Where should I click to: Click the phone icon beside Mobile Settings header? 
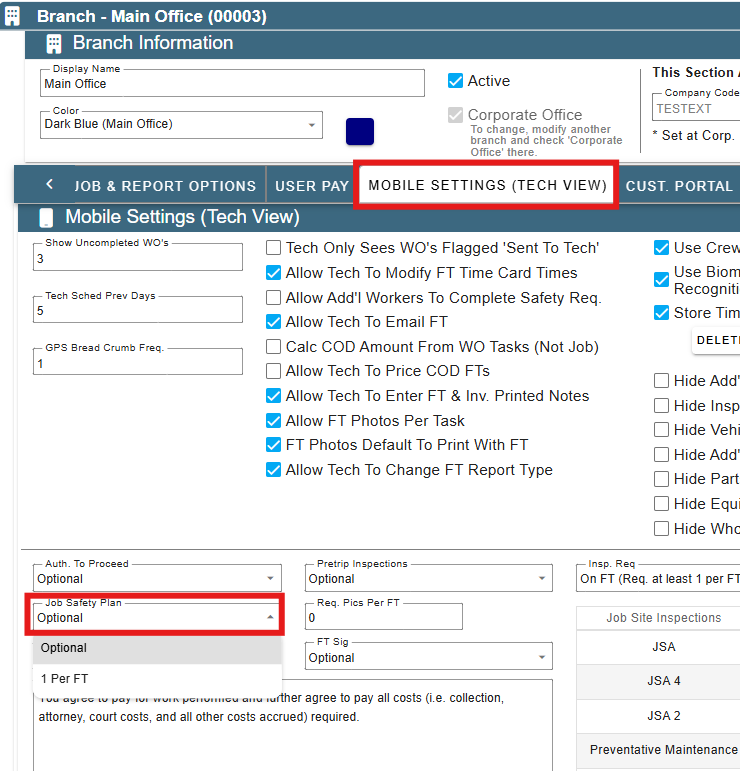[x=46, y=217]
